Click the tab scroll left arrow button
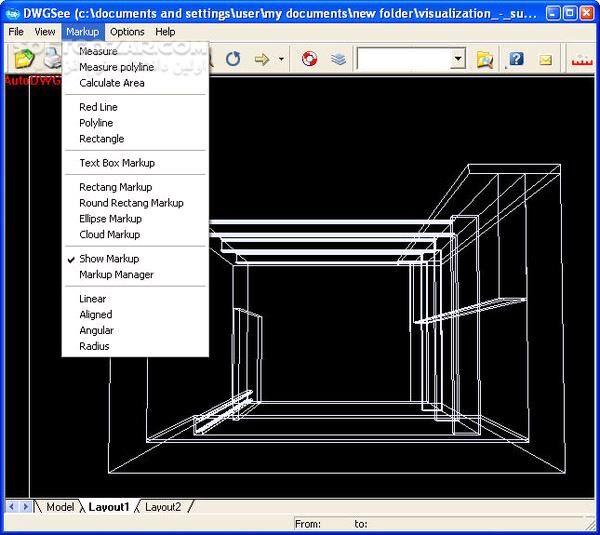Viewport: 600px width, 535px height. [x=12, y=507]
